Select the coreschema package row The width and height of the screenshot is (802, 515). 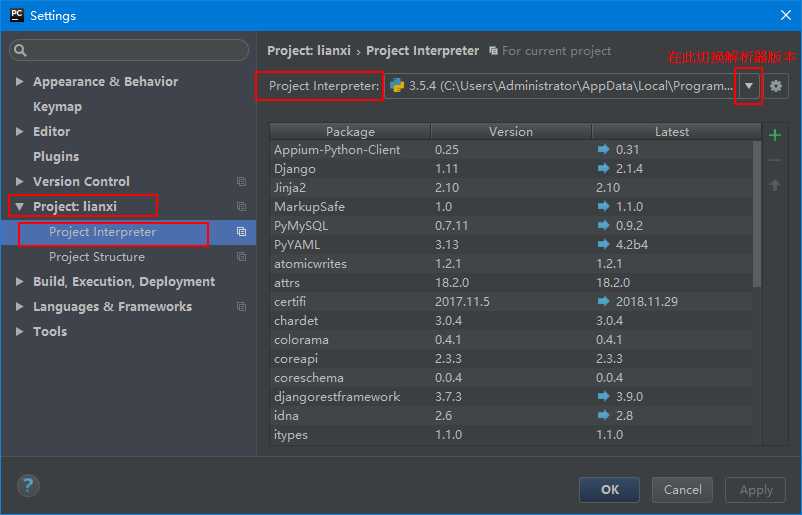(x=512, y=377)
